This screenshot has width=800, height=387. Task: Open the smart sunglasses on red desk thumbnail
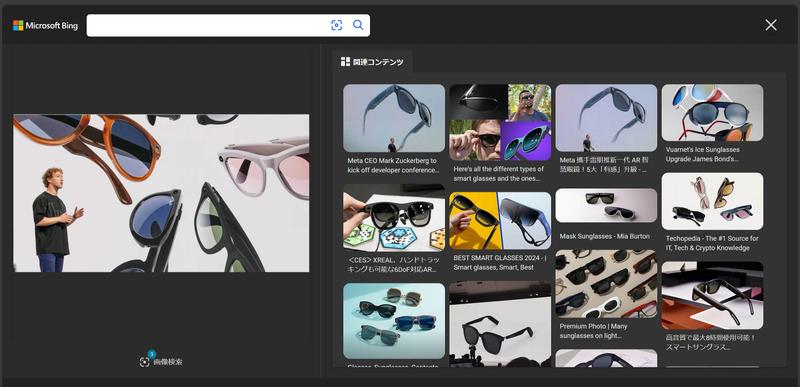[712, 295]
